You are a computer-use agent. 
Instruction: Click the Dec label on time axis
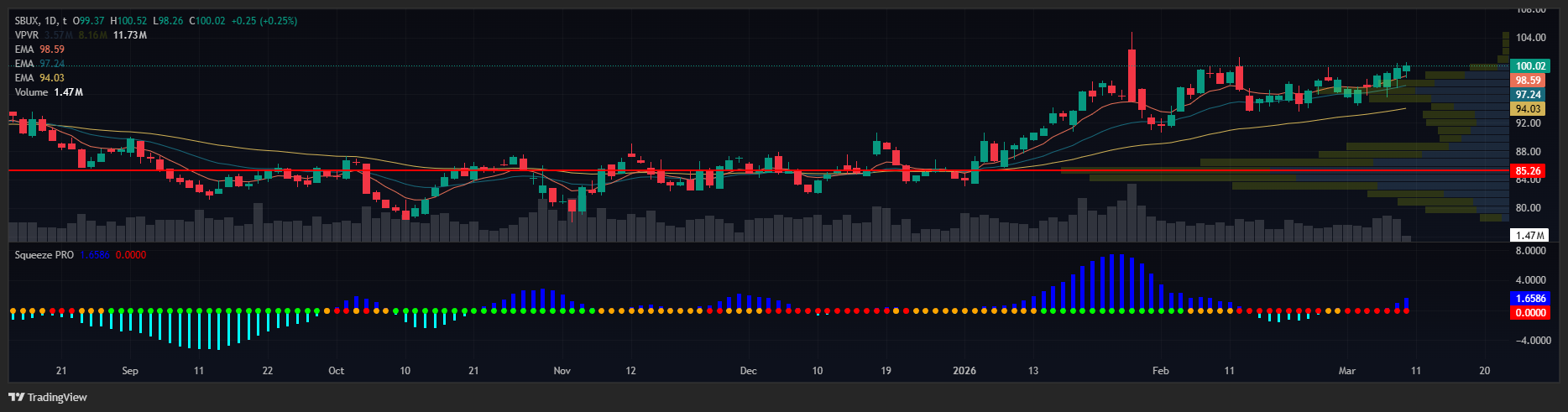(x=748, y=371)
